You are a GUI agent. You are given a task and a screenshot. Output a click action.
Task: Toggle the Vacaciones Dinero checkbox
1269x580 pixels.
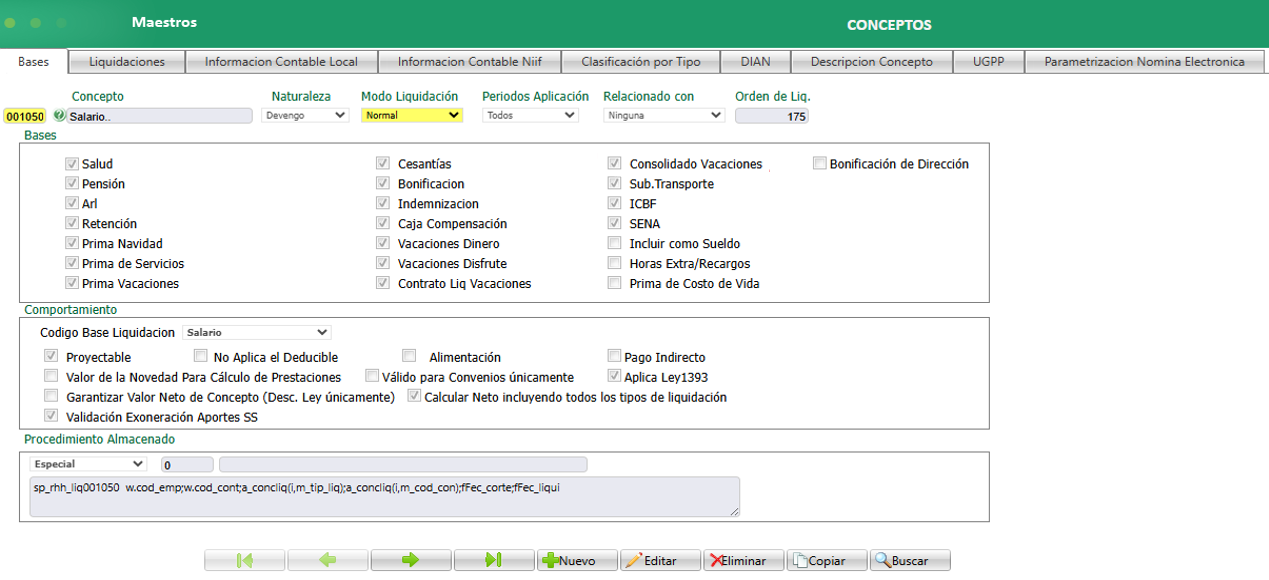pos(383,244)
